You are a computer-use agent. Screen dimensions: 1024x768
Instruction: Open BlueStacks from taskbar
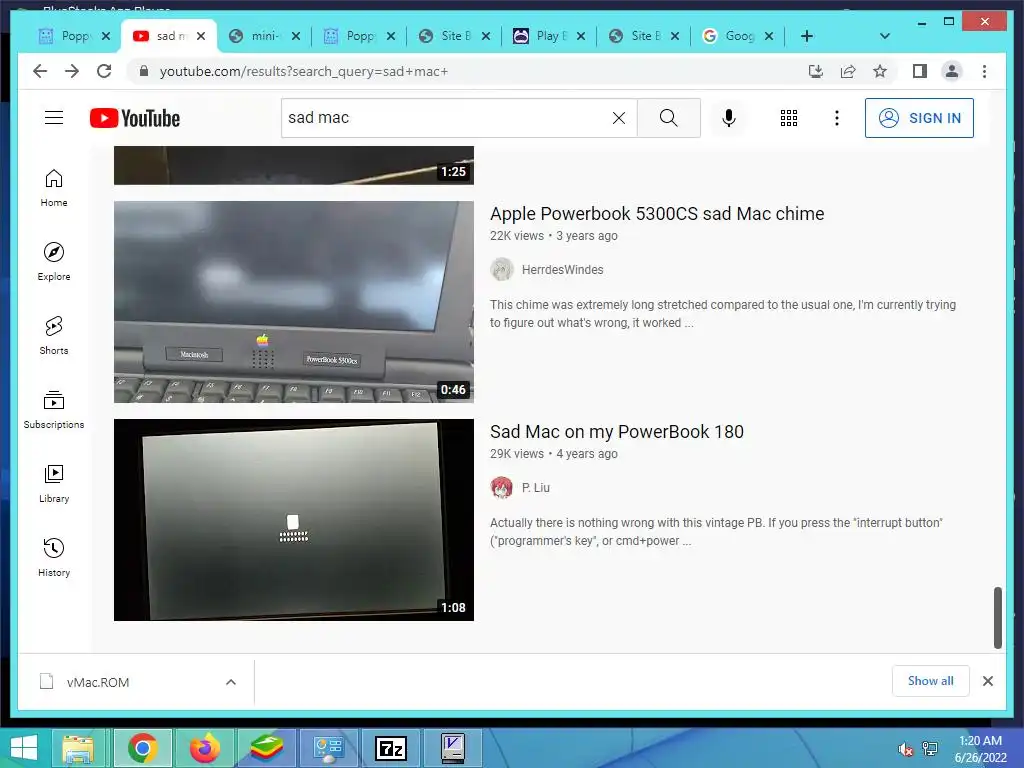267,748
